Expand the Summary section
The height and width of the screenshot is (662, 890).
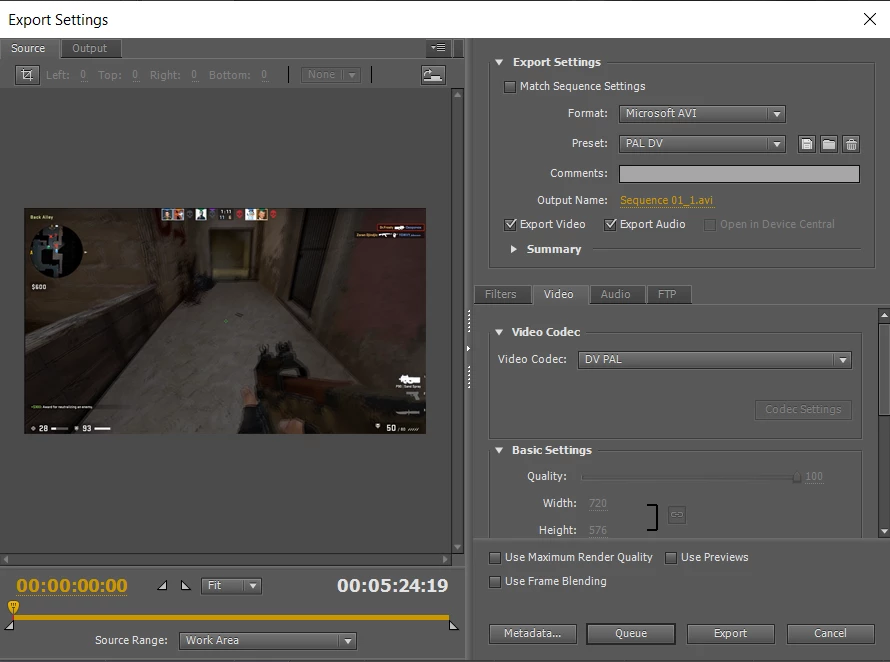(513, 249)
